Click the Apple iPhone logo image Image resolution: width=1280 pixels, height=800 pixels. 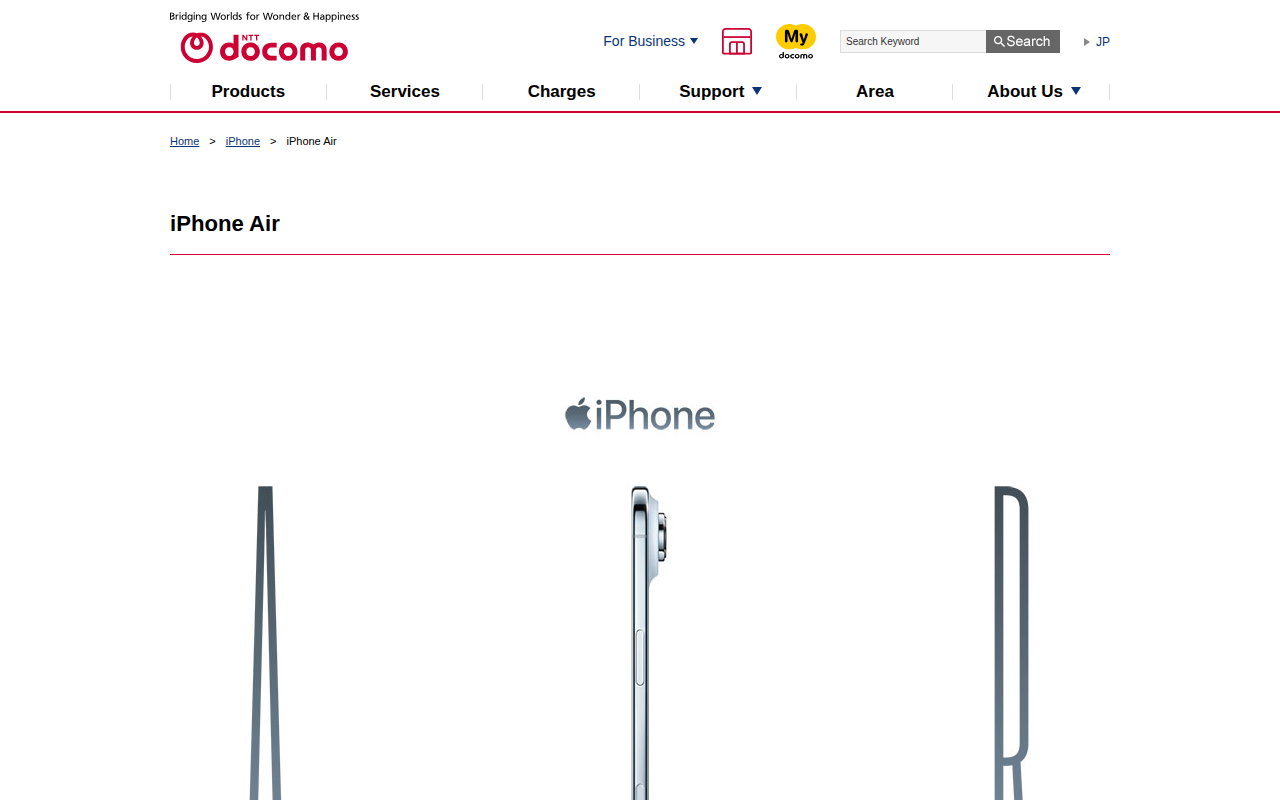(x=640, y=414)
